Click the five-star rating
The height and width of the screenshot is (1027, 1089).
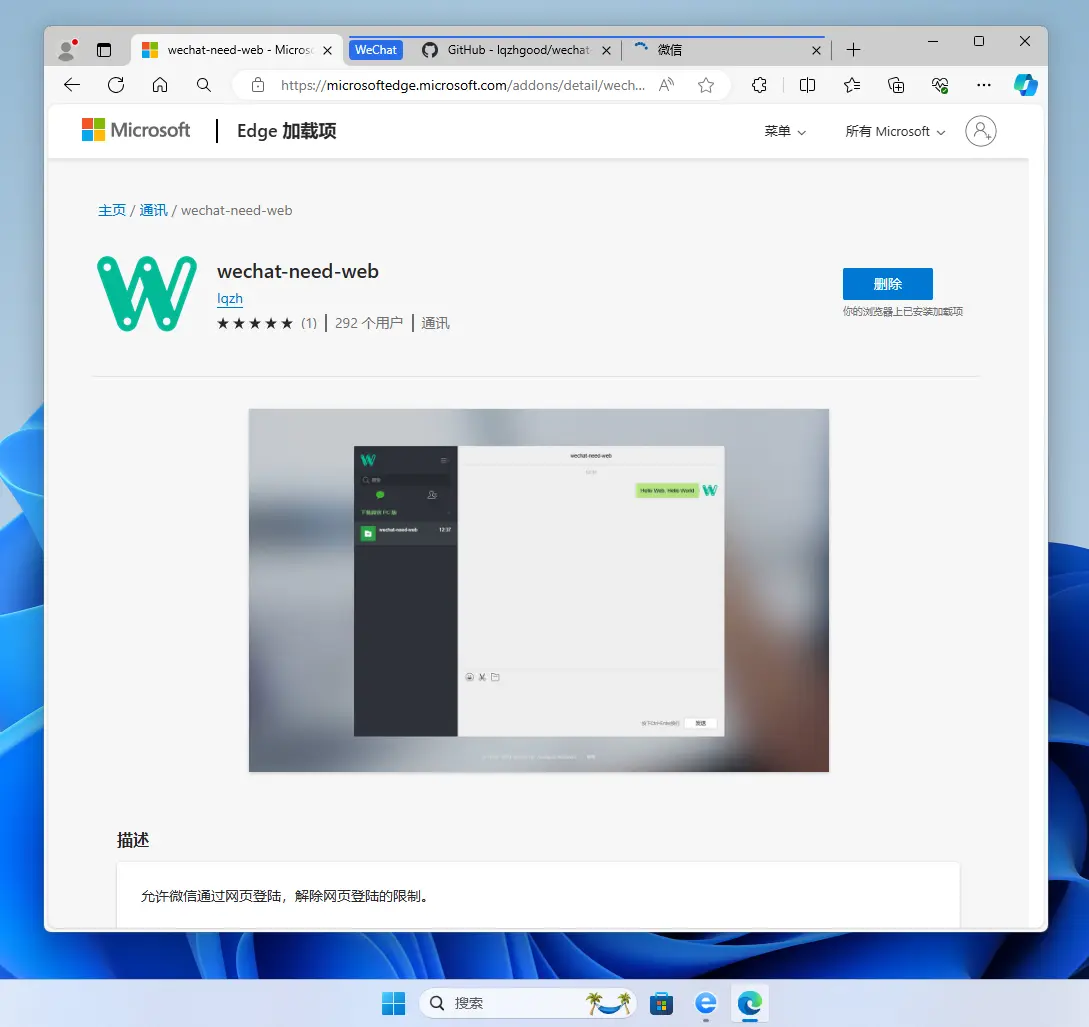(x=255, y=323)
